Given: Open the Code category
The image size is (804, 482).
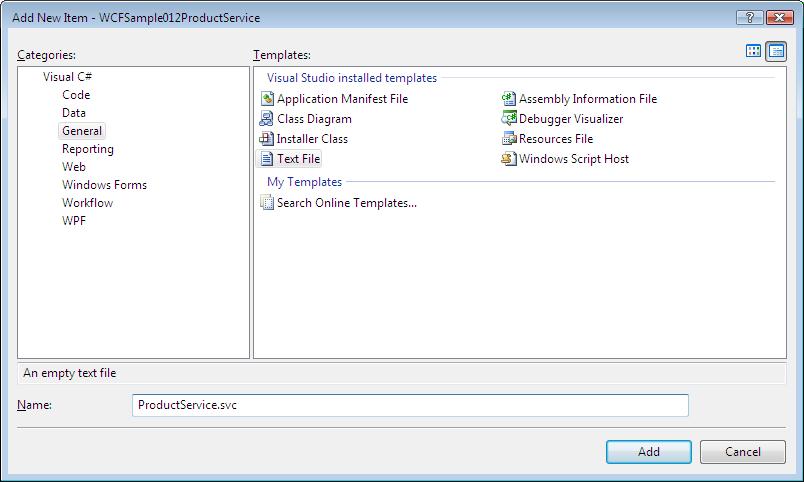Looking at the screenshot, I should tap(76, 95).
